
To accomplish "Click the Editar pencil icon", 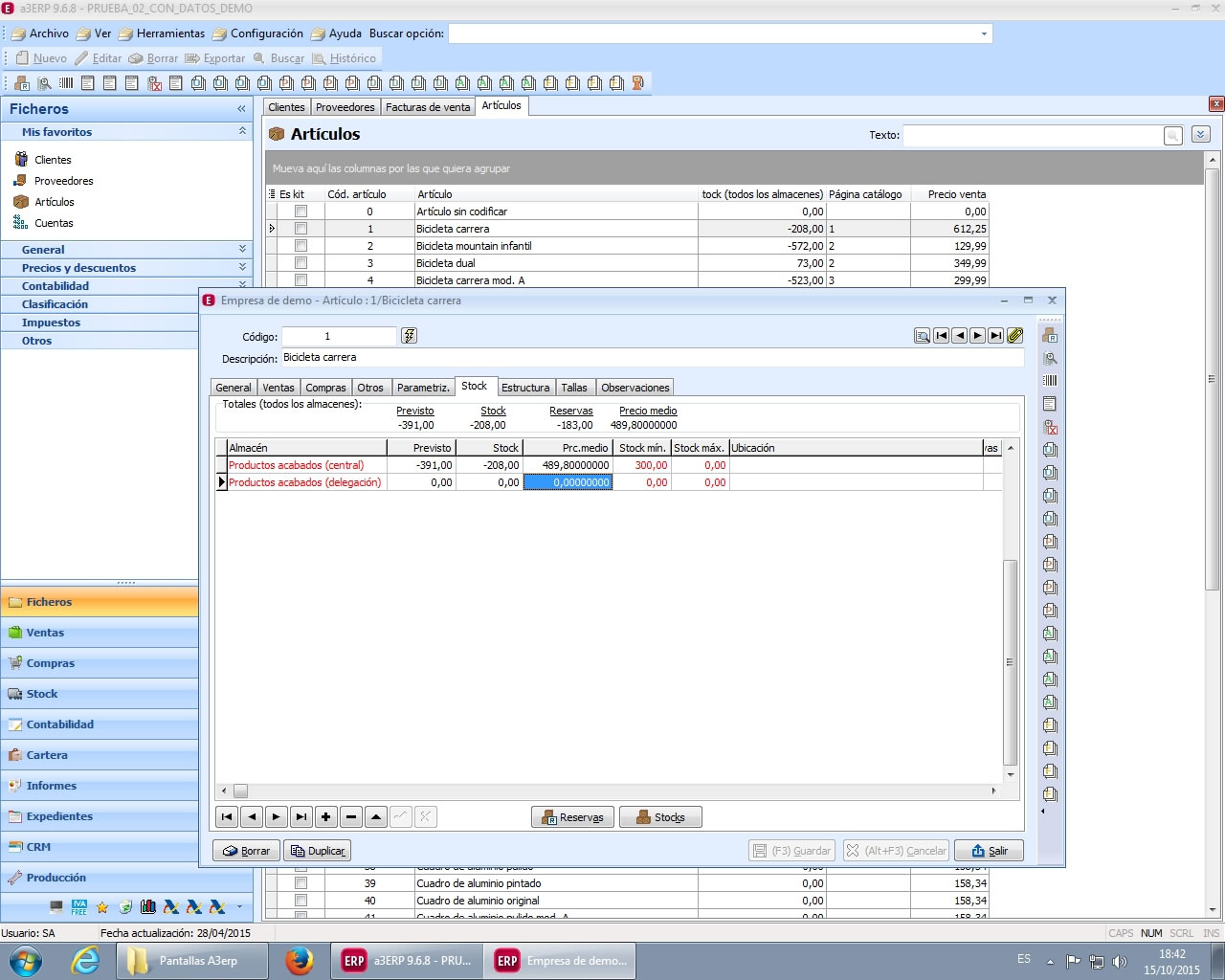I will pos(81,58).
